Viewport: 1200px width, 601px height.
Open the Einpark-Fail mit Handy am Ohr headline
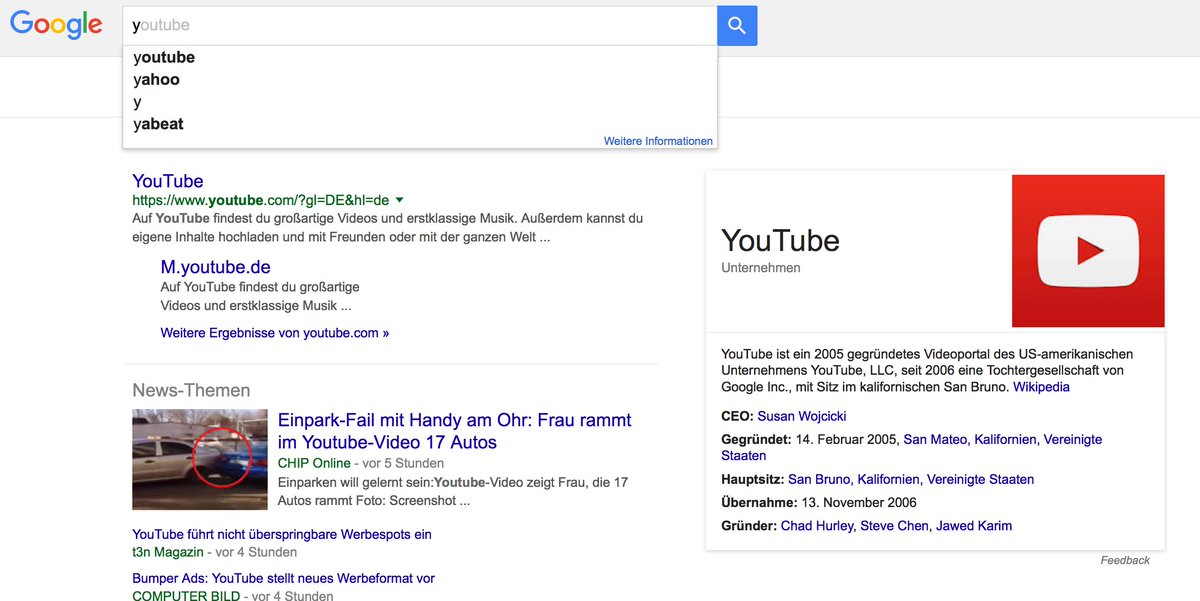(455, 431)
